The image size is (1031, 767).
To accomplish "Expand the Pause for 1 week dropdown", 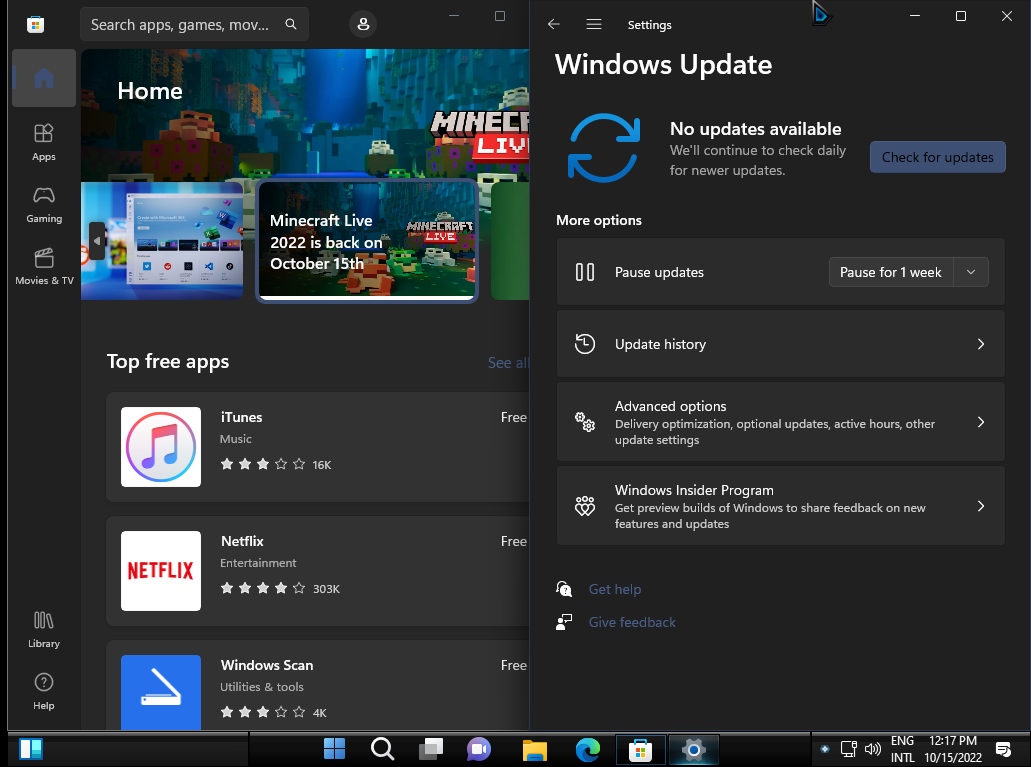I will pos(970,272).
